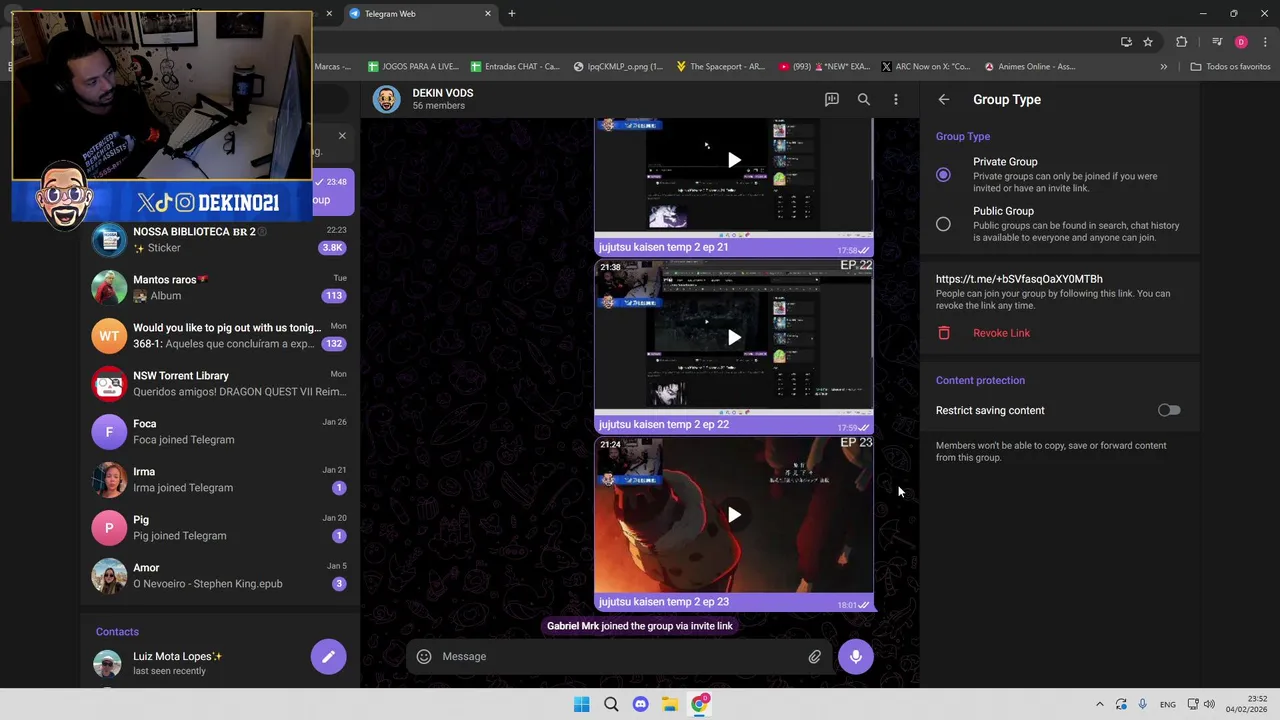1280x720 pixels.
Task: Open the emoji picker in message box
Action: 424,656
